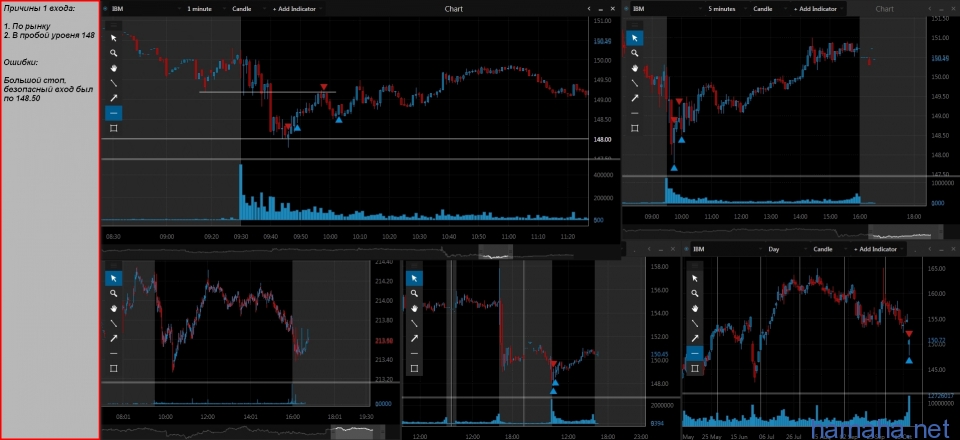Screen dimensions: 960x440
Task: Activate the zoom magnifier in 5 minutes chart
Action: point(634,53)
